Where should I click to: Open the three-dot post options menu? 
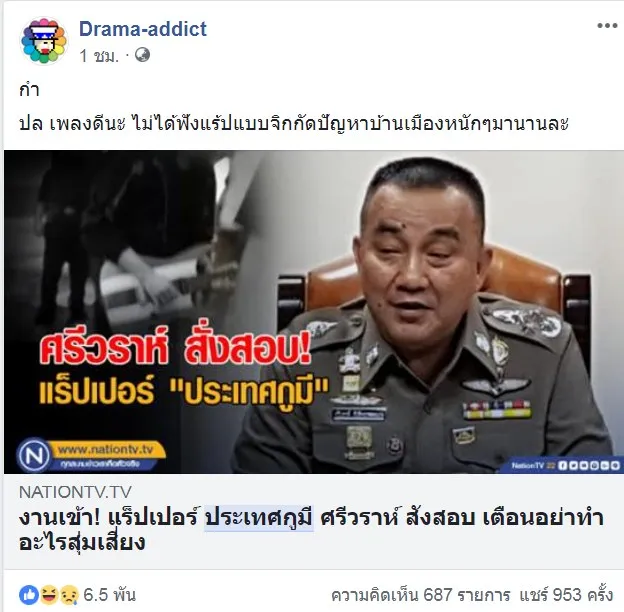[x=607, y=26]
